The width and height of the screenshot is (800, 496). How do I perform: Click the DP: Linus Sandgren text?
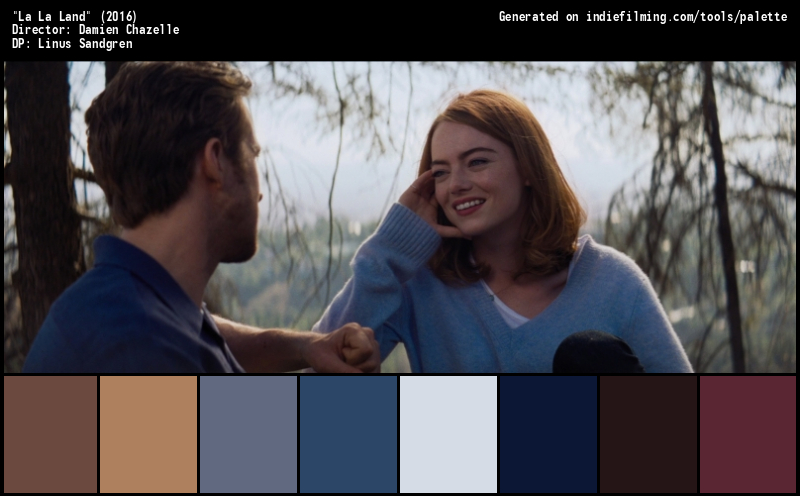[72, 43]
